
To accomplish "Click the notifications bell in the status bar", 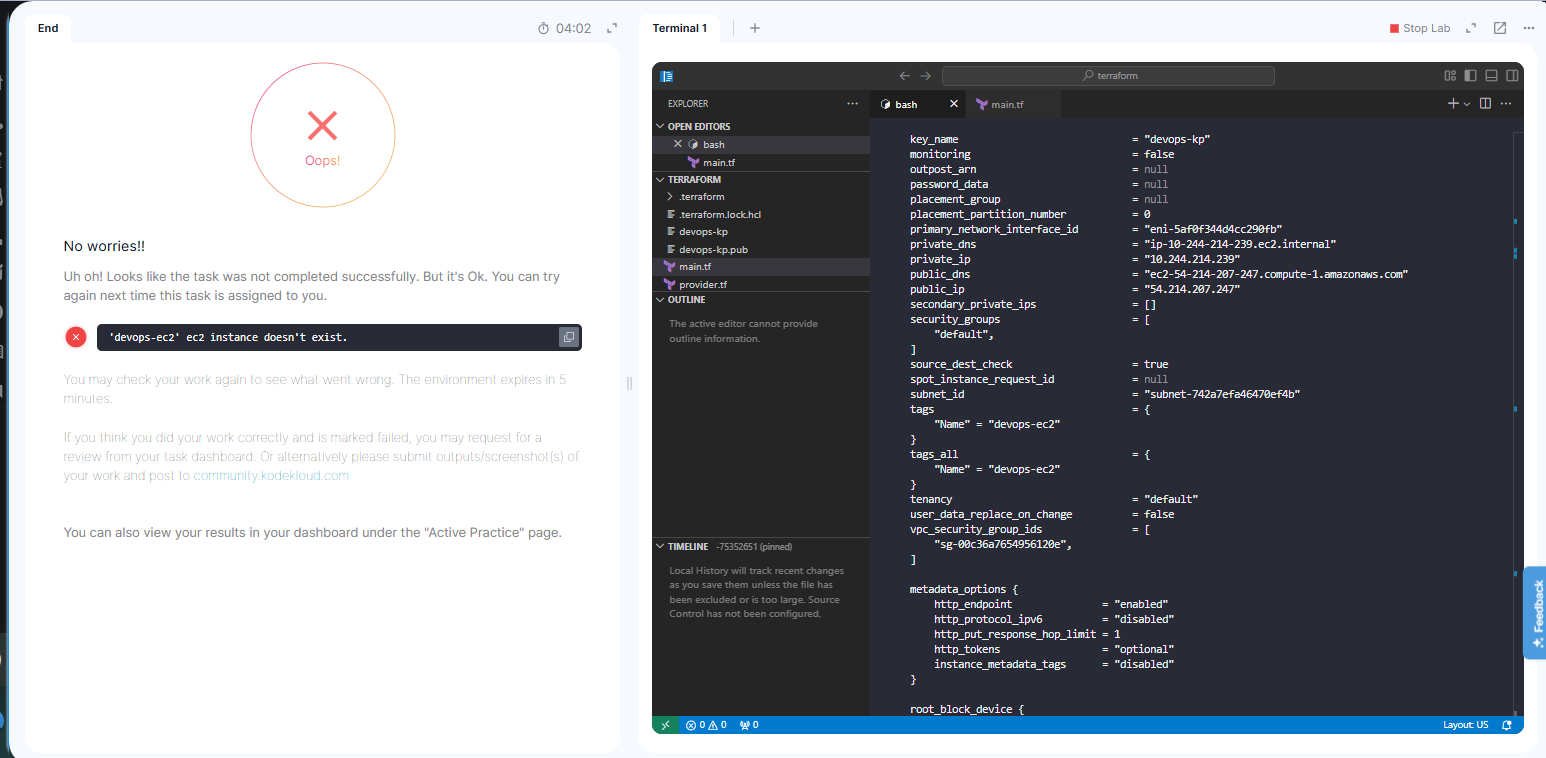I will (x=1506, y=725).
